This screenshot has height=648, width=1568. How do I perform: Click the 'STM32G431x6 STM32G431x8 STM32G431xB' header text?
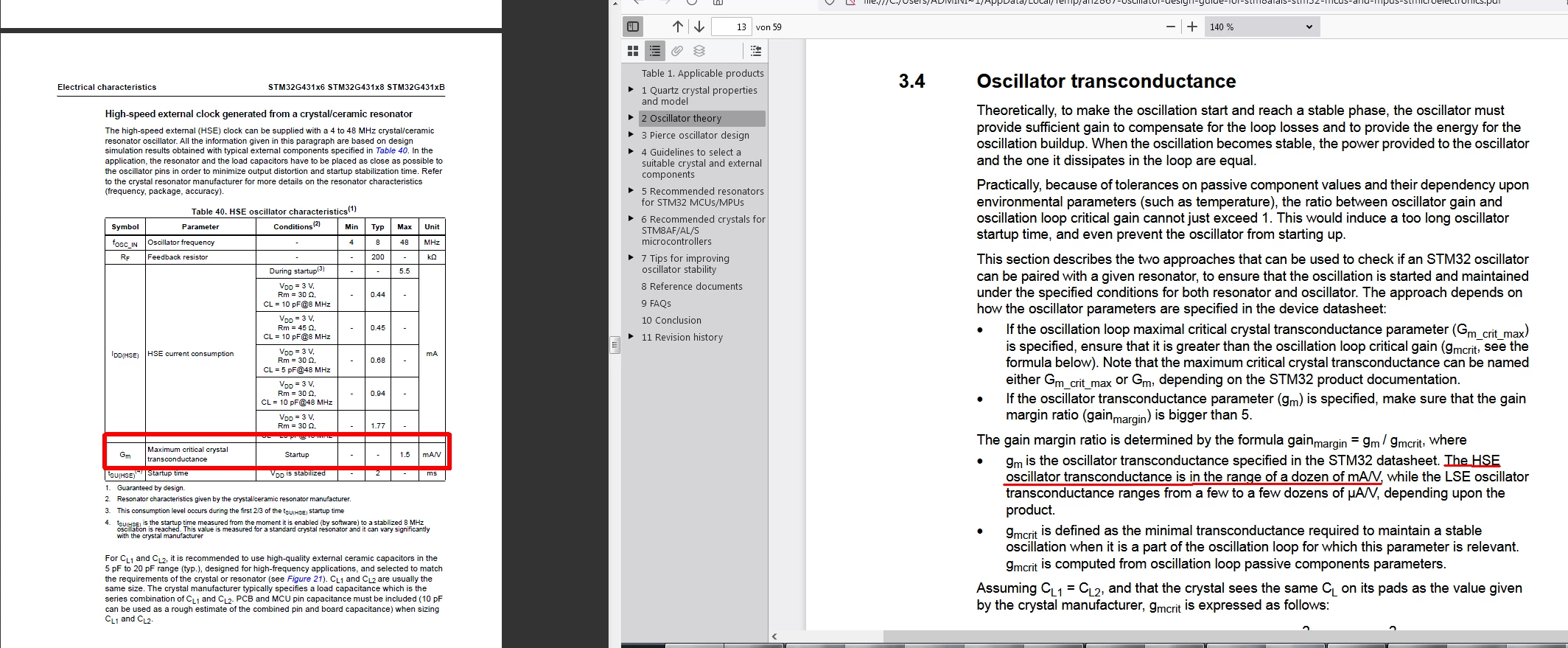[357, 87]
